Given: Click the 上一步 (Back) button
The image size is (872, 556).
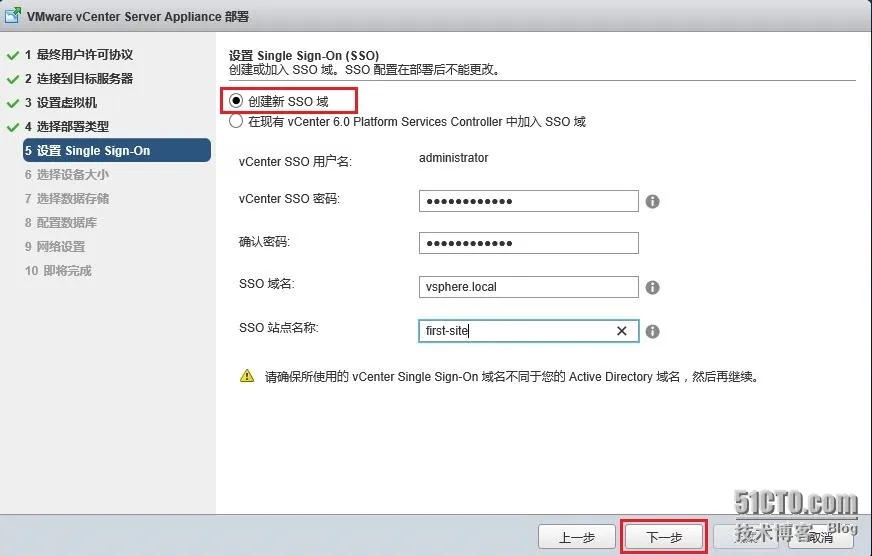Looking at the screenshot, I should [577, 537].
